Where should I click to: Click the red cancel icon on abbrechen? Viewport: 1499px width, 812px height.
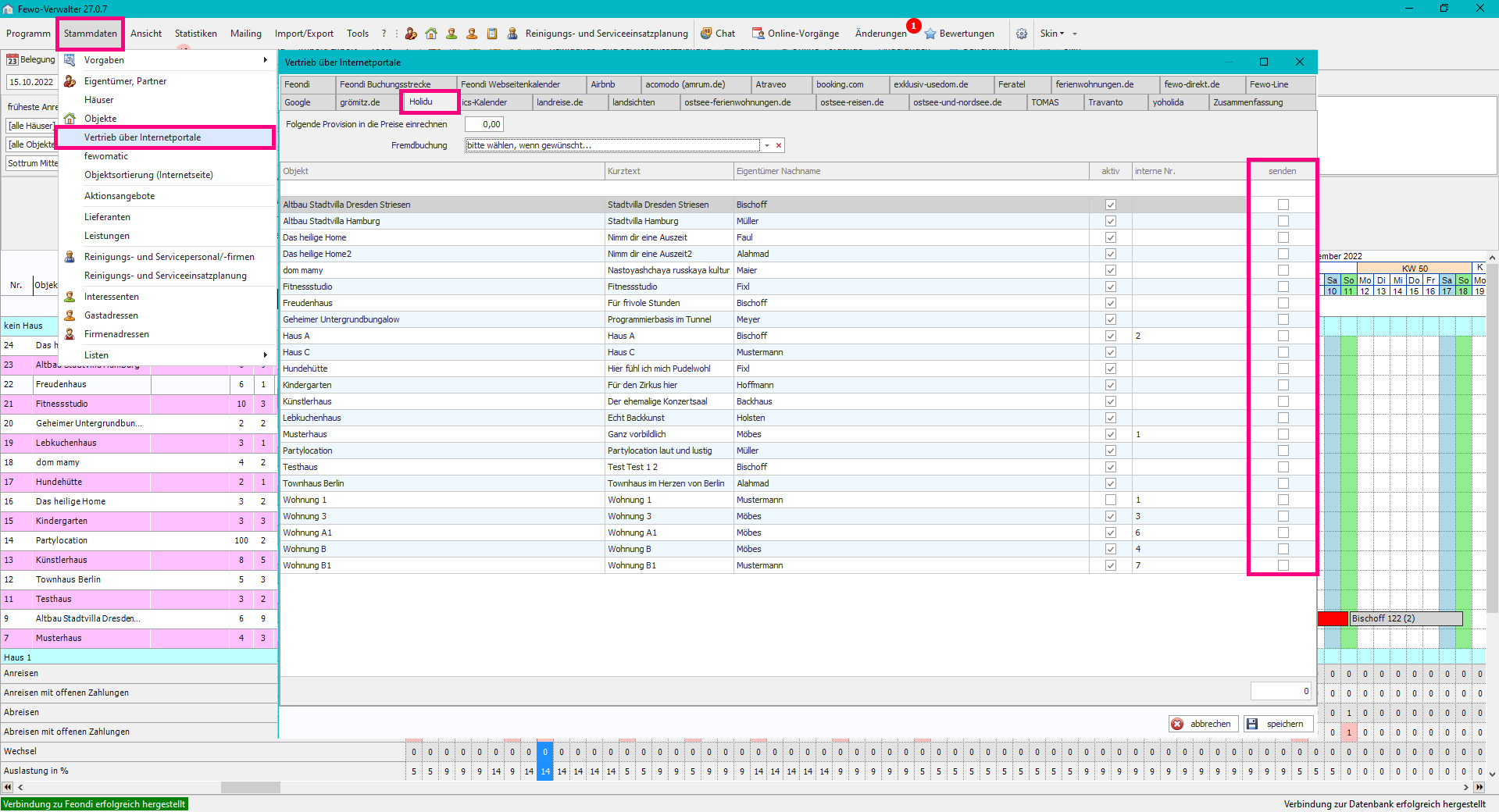tap(1177, 724)
